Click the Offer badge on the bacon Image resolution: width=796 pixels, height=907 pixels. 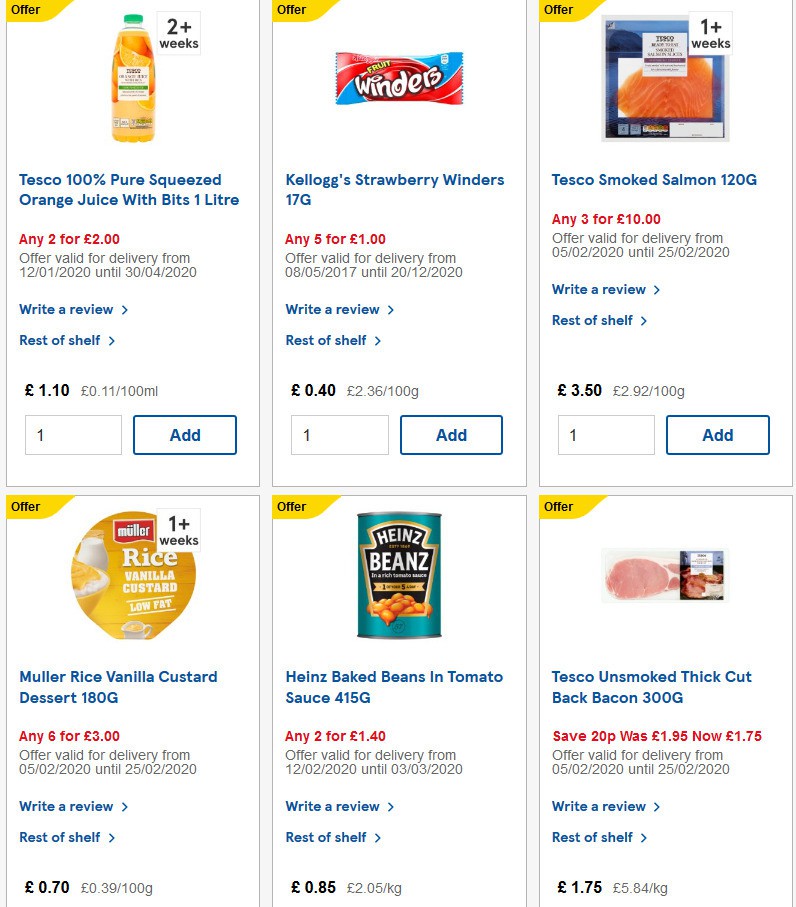point(558,507)
